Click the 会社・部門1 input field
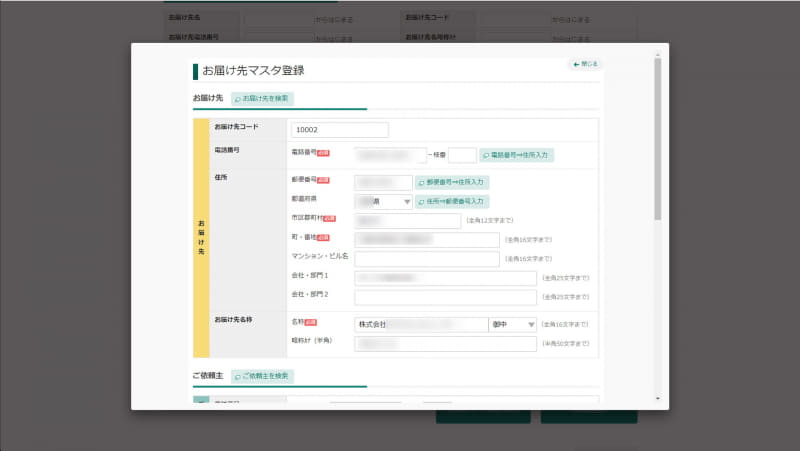800x451 pixels. pos(445,278)
